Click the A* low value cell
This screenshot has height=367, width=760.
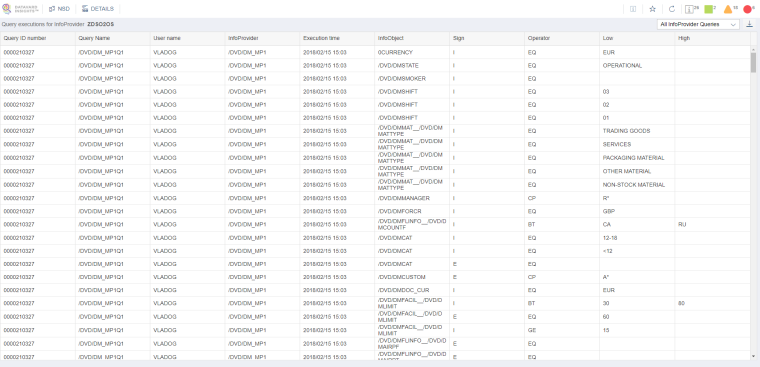(637, 277)
